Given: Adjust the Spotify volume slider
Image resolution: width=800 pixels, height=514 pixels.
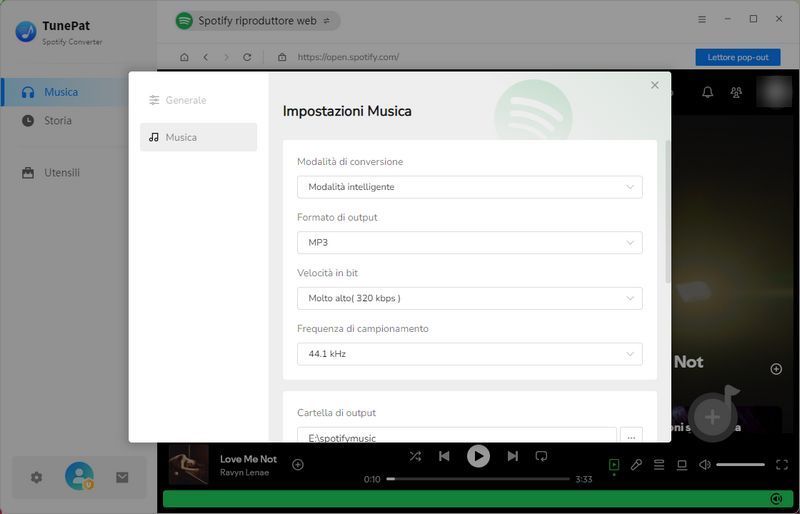Looking at the screenshot, I should [740, 464].
